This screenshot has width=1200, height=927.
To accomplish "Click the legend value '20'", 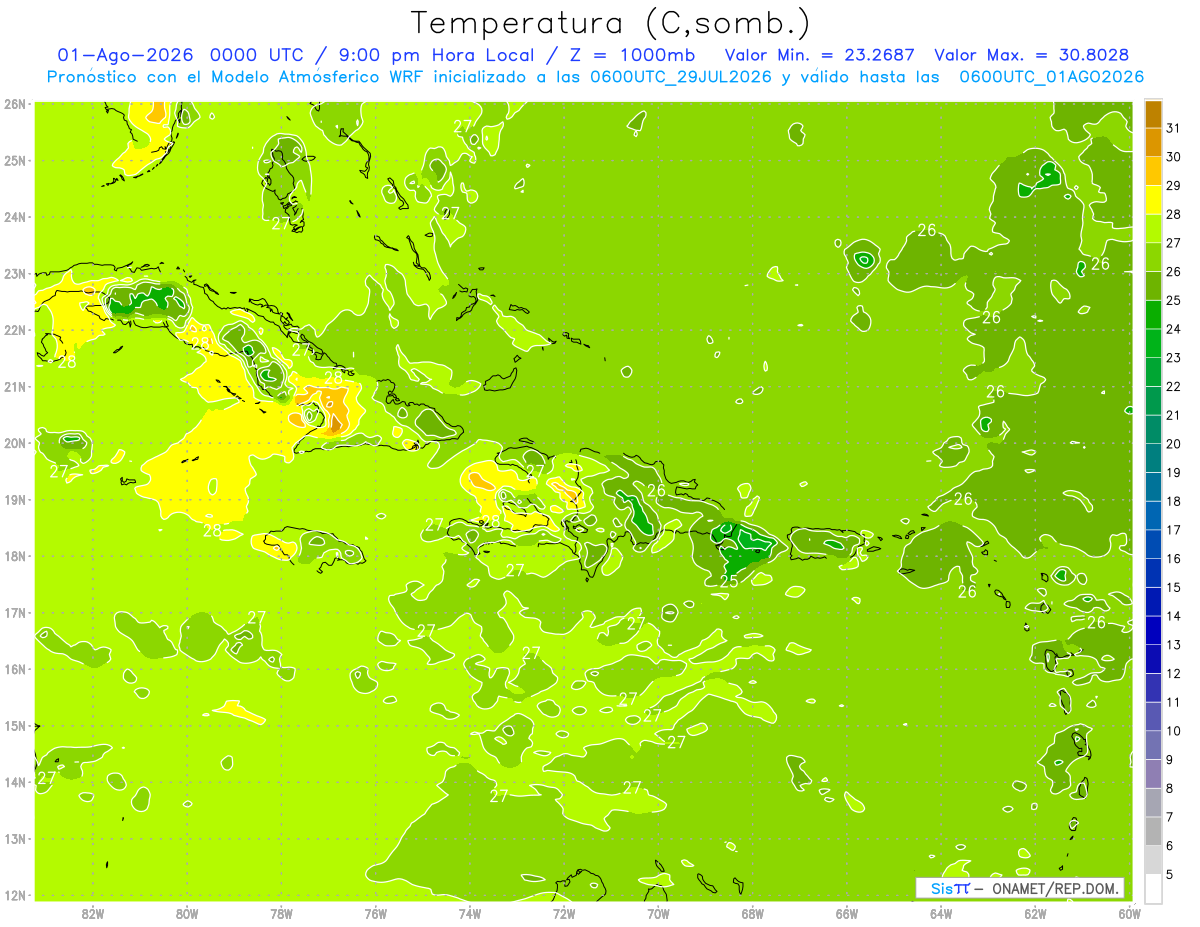I will [x=1173, y=444].
